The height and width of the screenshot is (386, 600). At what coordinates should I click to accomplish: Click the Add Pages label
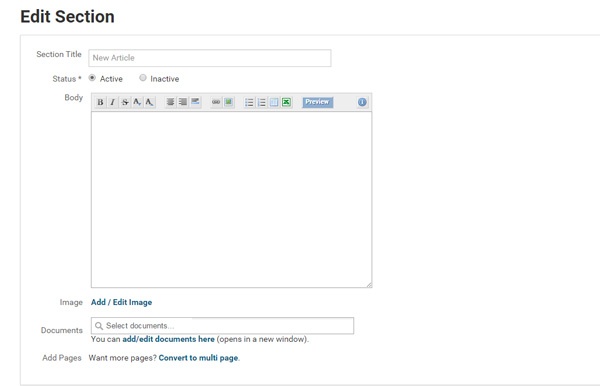[62, 358]
